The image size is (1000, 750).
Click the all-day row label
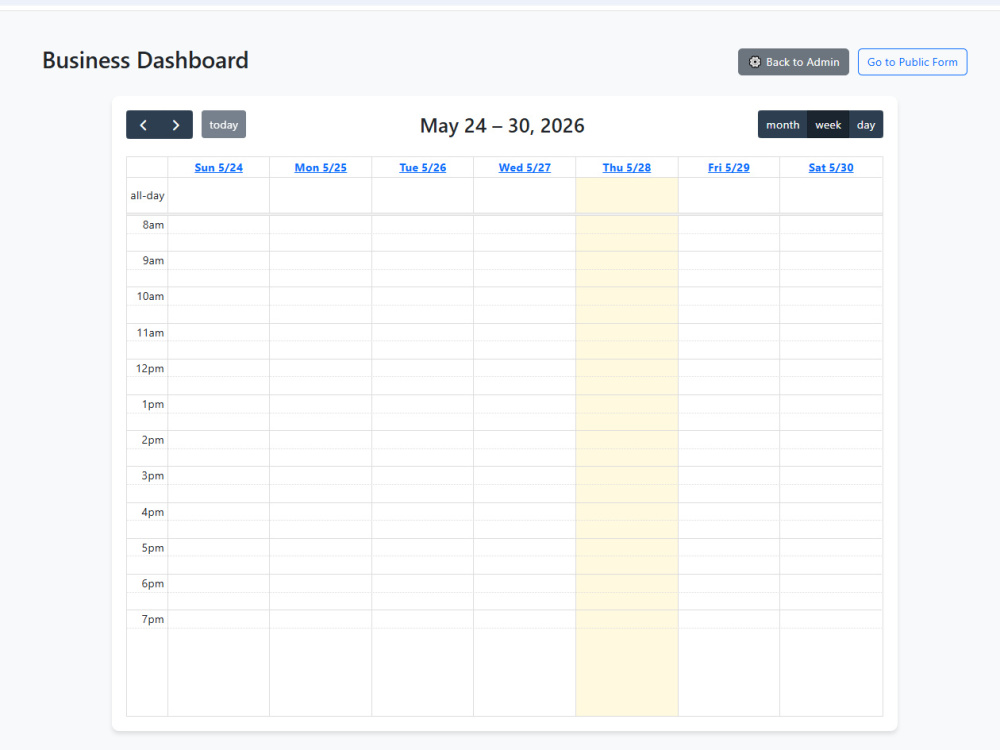[x=147, y=196]
